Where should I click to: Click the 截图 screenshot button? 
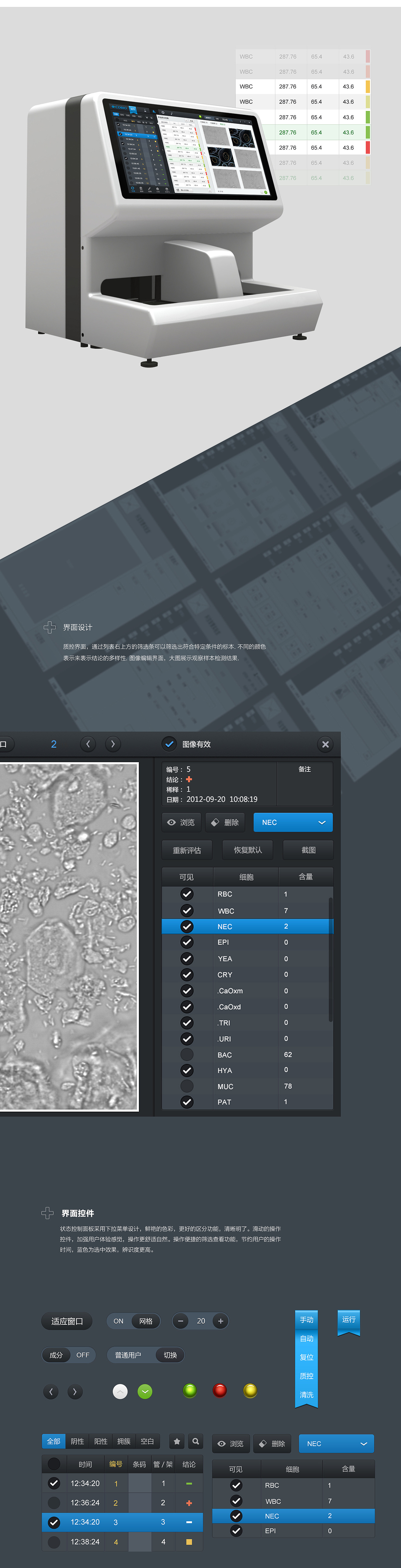309,850
